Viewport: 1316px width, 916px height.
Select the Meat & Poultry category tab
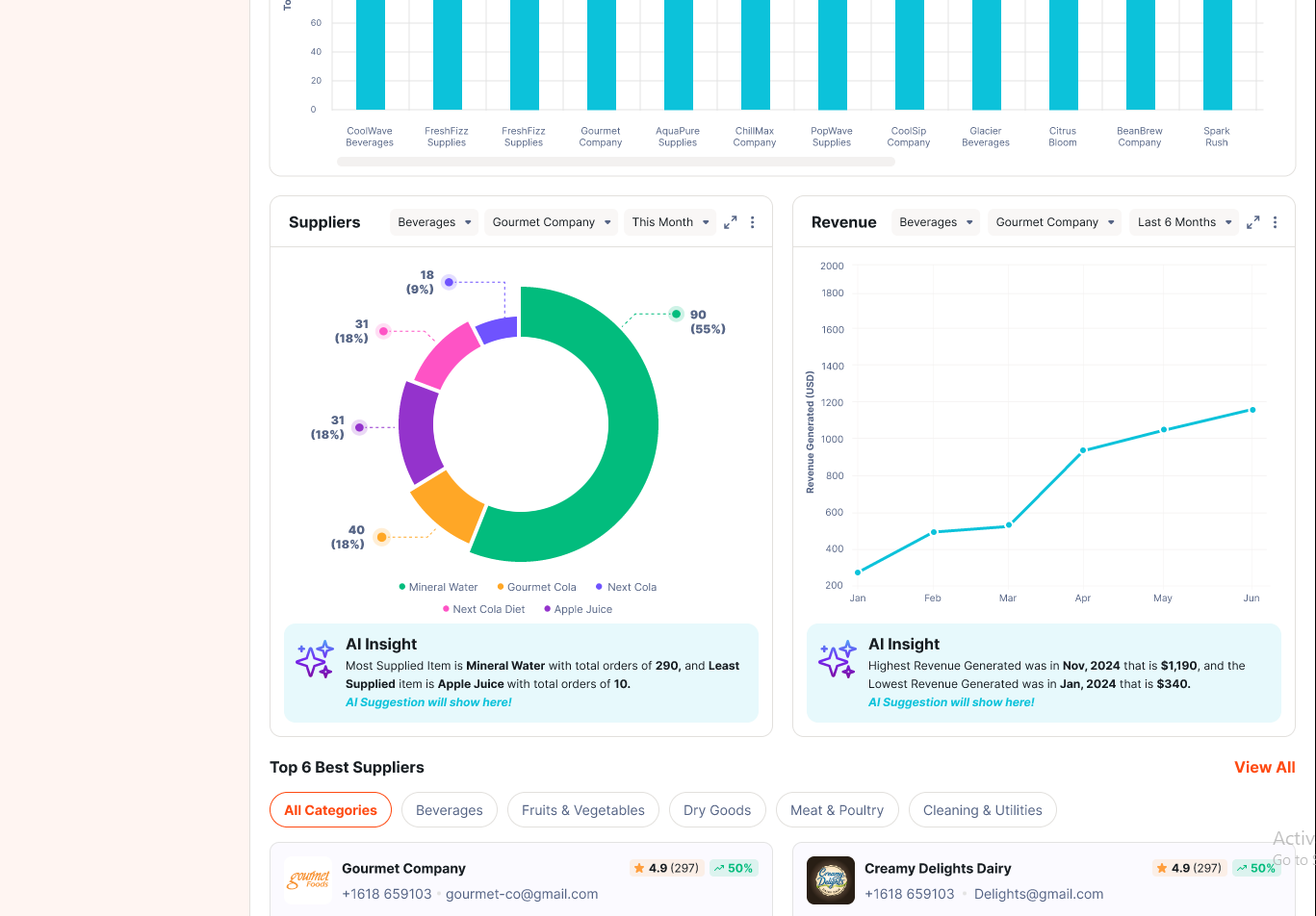click(837, 810)
